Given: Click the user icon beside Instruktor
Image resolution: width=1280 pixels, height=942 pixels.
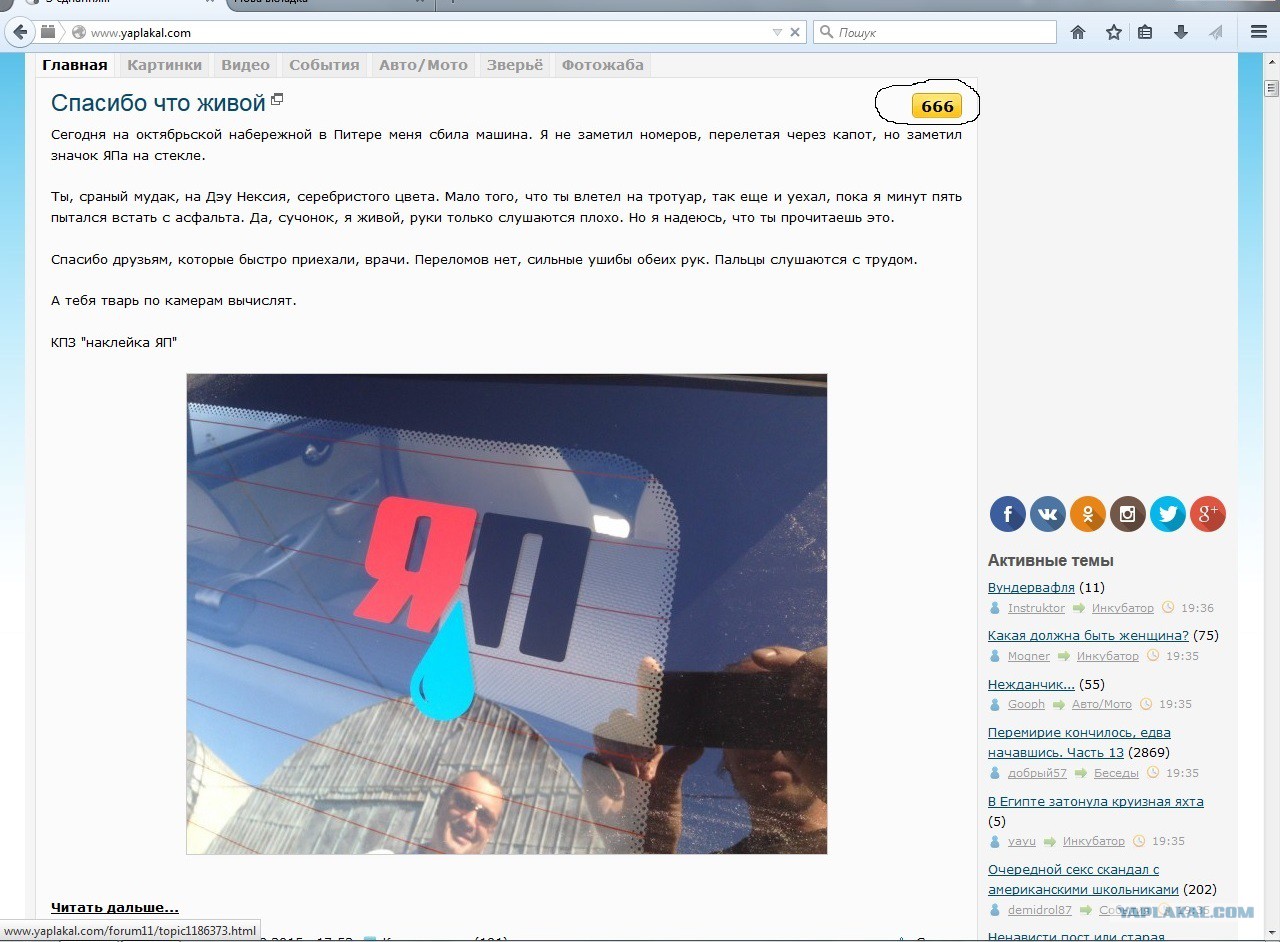Looking at the screenshot, I should click(994, 608).
